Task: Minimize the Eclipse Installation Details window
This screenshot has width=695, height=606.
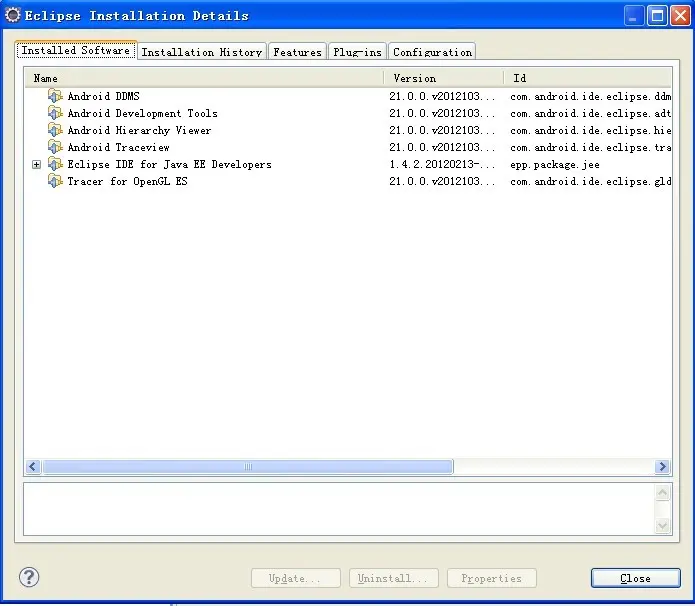Action: click(633, 16)
